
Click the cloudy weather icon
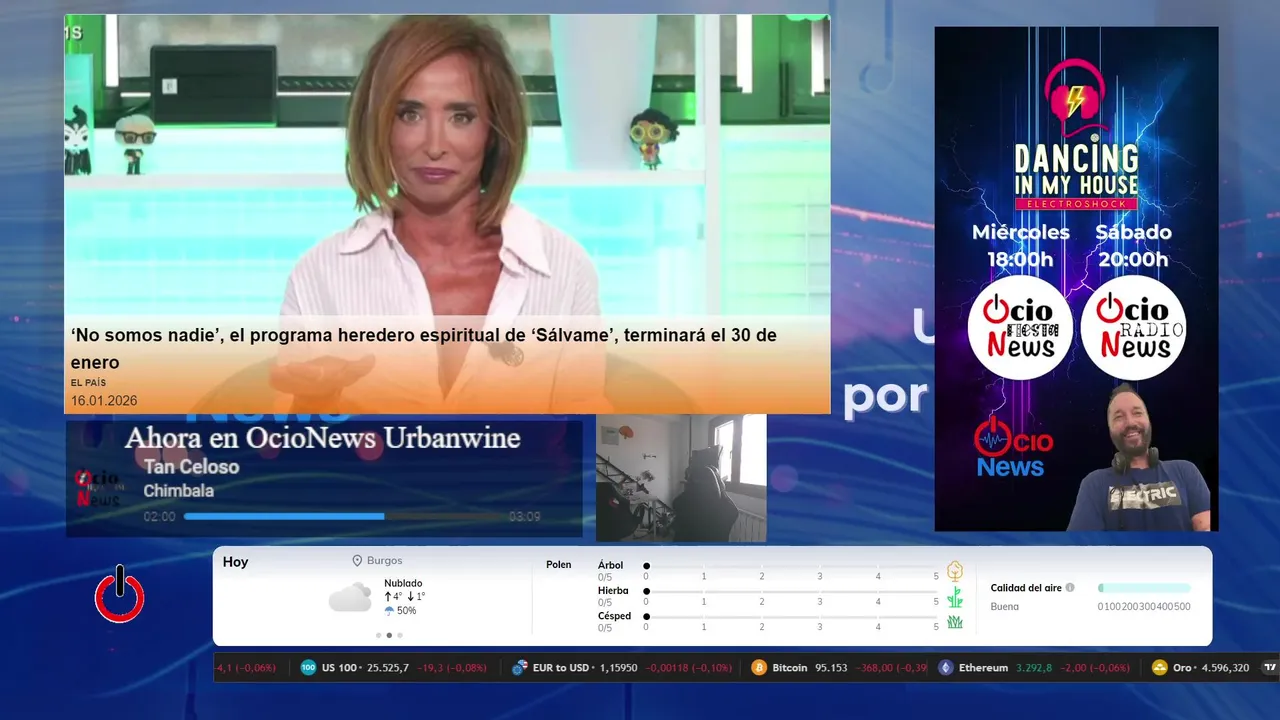point(350,598)
